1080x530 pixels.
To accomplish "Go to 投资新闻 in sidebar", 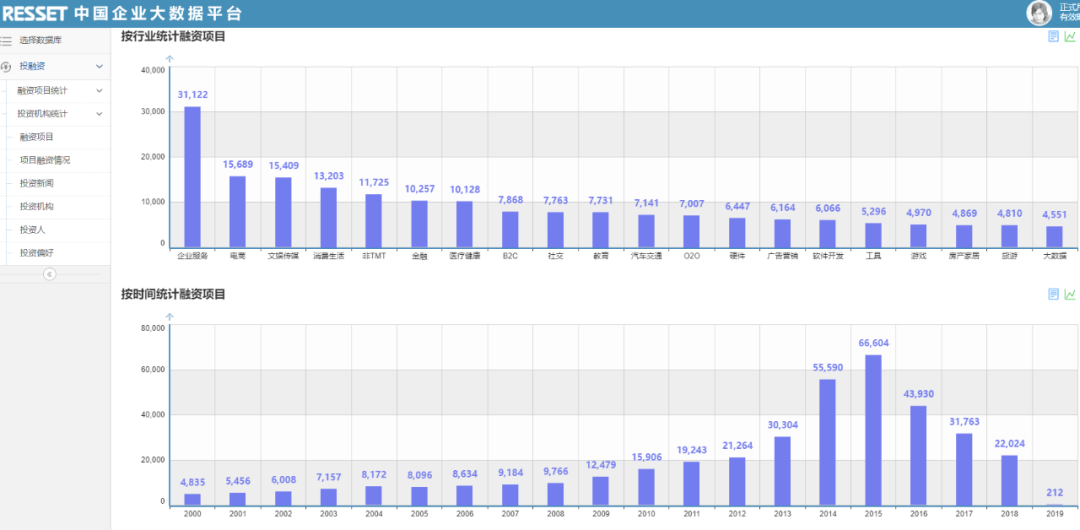I will [x=37, y=183].
